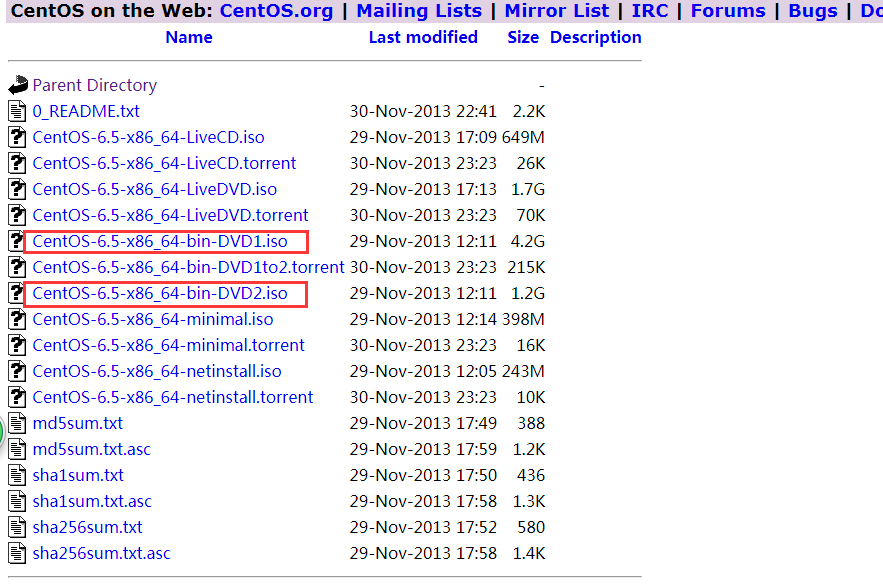Go to Parent Directory link
Viewport: 883px width, 588px height.
point(95,85)
